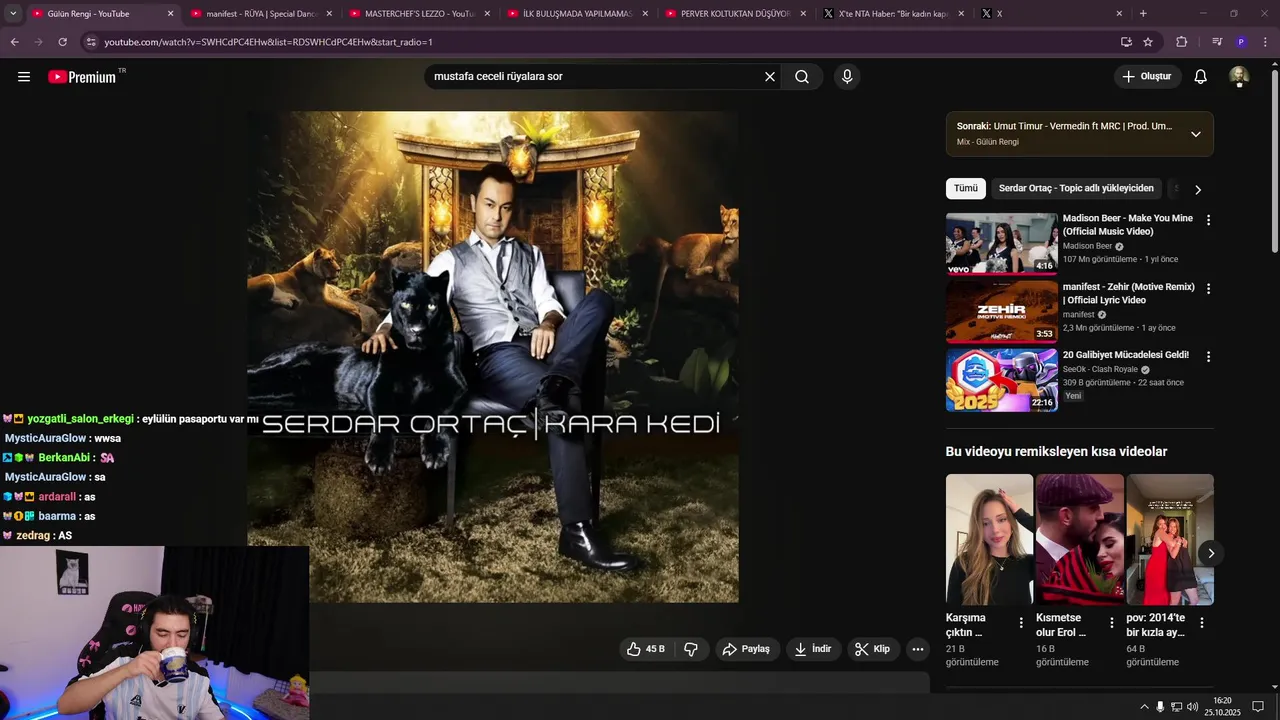This screenshot has width=1280, height=720.
Task: Click İndir download button
Action: click(x=813, y=649)
